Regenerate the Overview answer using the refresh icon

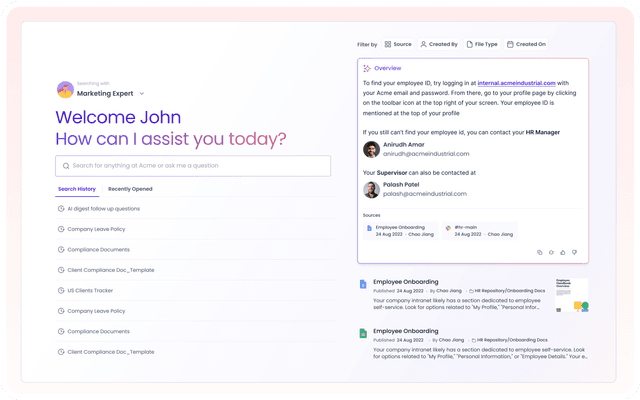[551, 253]
